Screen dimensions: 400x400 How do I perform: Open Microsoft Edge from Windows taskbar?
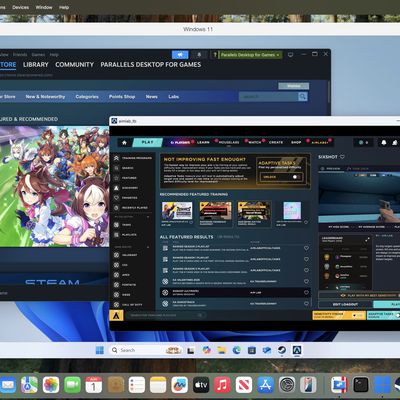[x=237, y=350]
